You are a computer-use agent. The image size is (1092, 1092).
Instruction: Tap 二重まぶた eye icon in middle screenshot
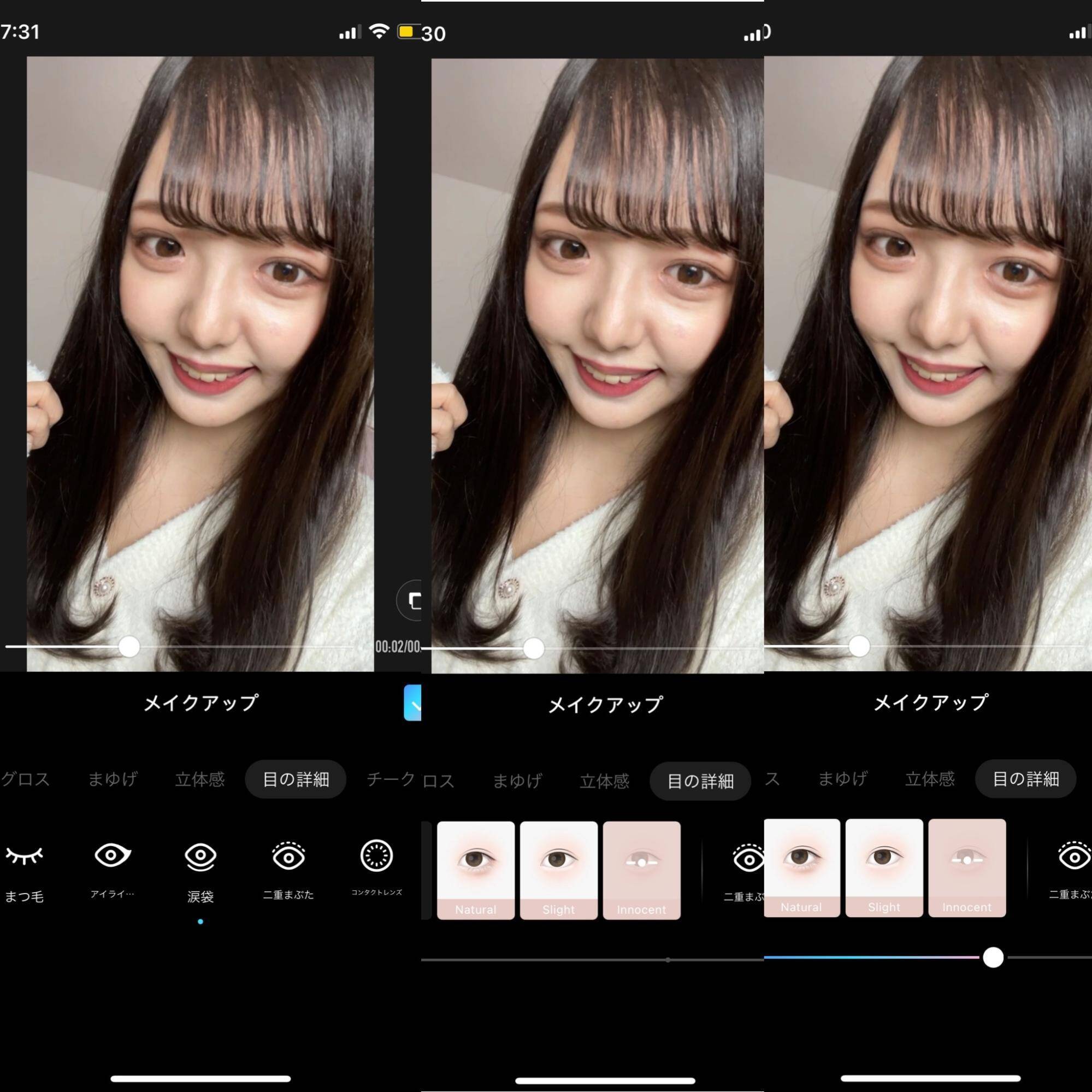(x=748, y=859)
